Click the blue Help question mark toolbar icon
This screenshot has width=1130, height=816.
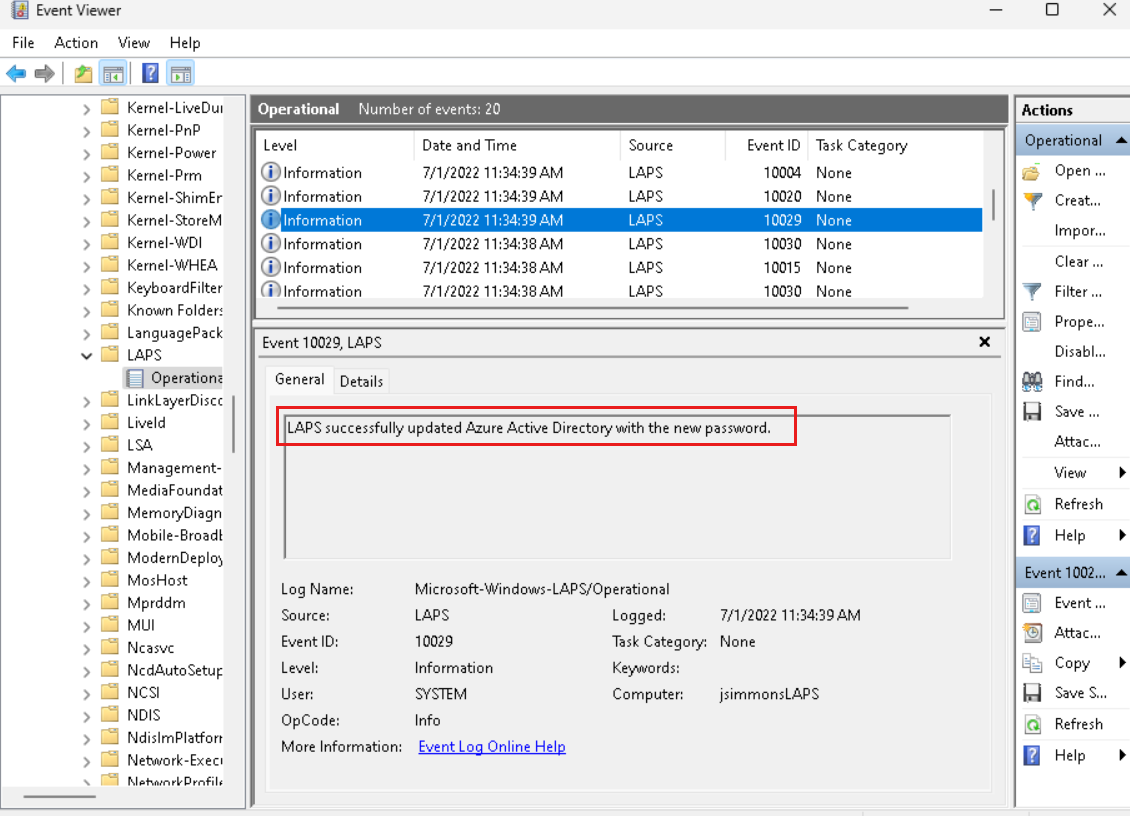coord(150,73)
